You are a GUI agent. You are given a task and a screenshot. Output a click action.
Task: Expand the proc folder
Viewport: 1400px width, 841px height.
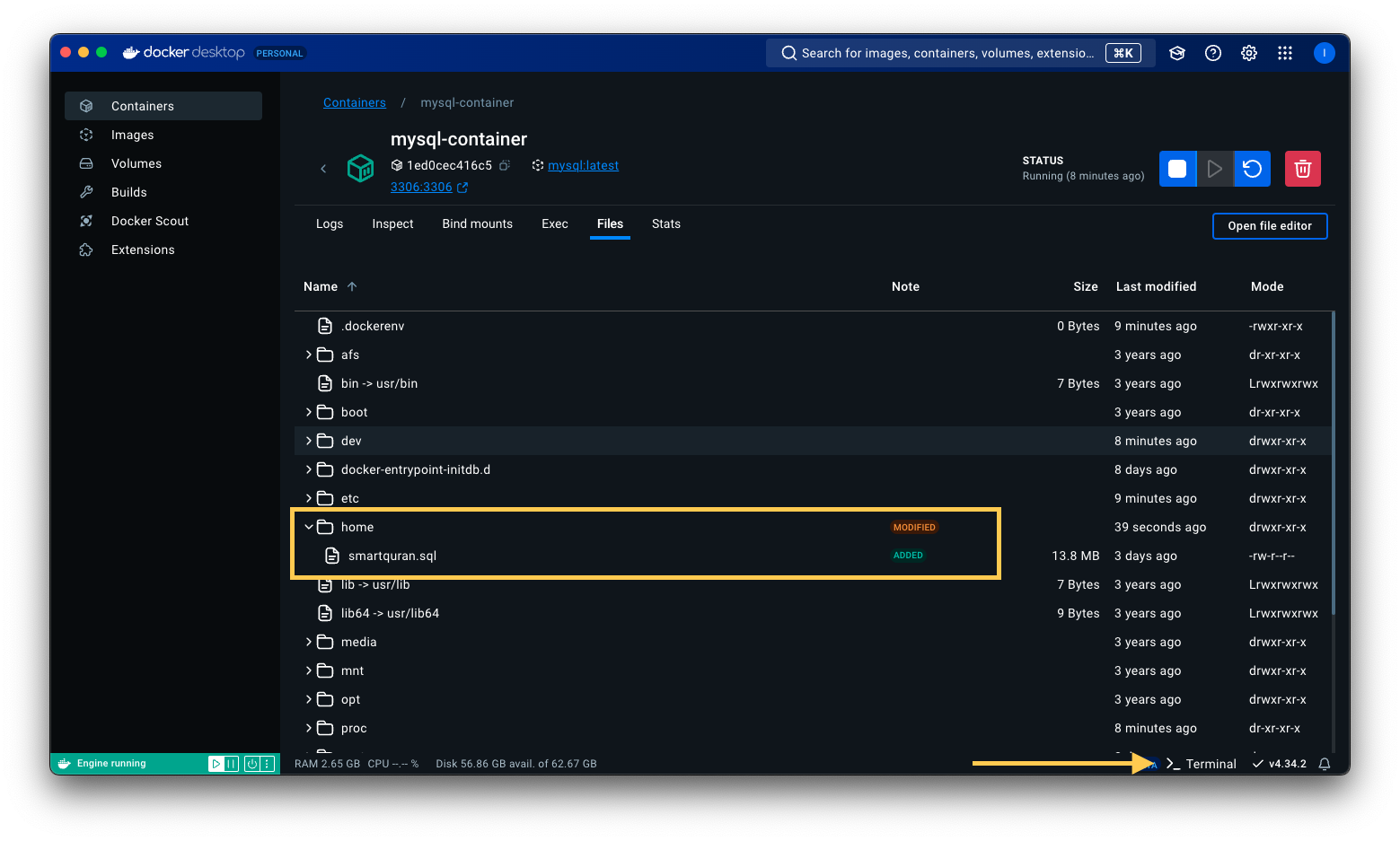point(309,728)
